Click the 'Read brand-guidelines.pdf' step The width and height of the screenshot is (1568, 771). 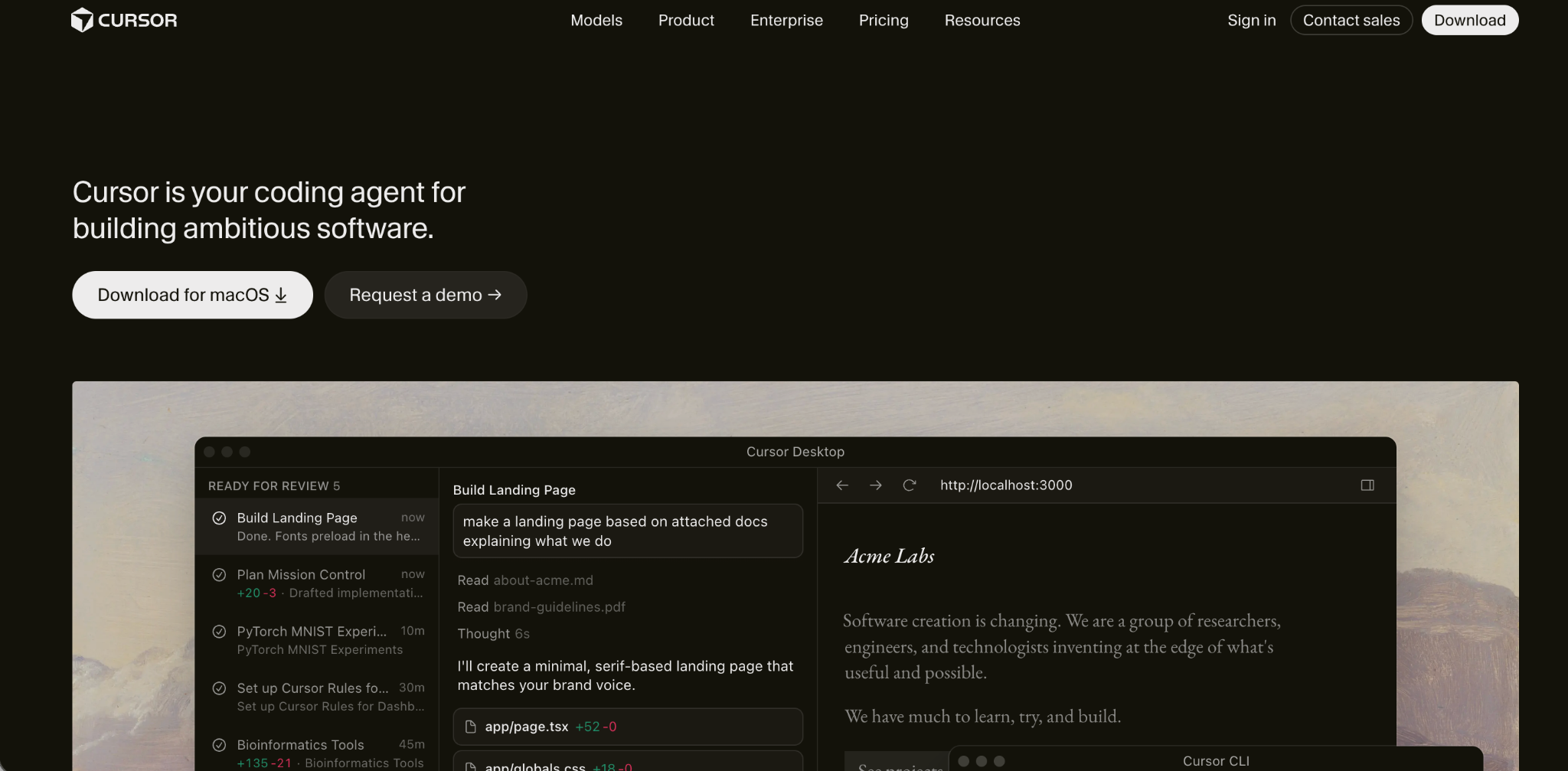[541, 607]
